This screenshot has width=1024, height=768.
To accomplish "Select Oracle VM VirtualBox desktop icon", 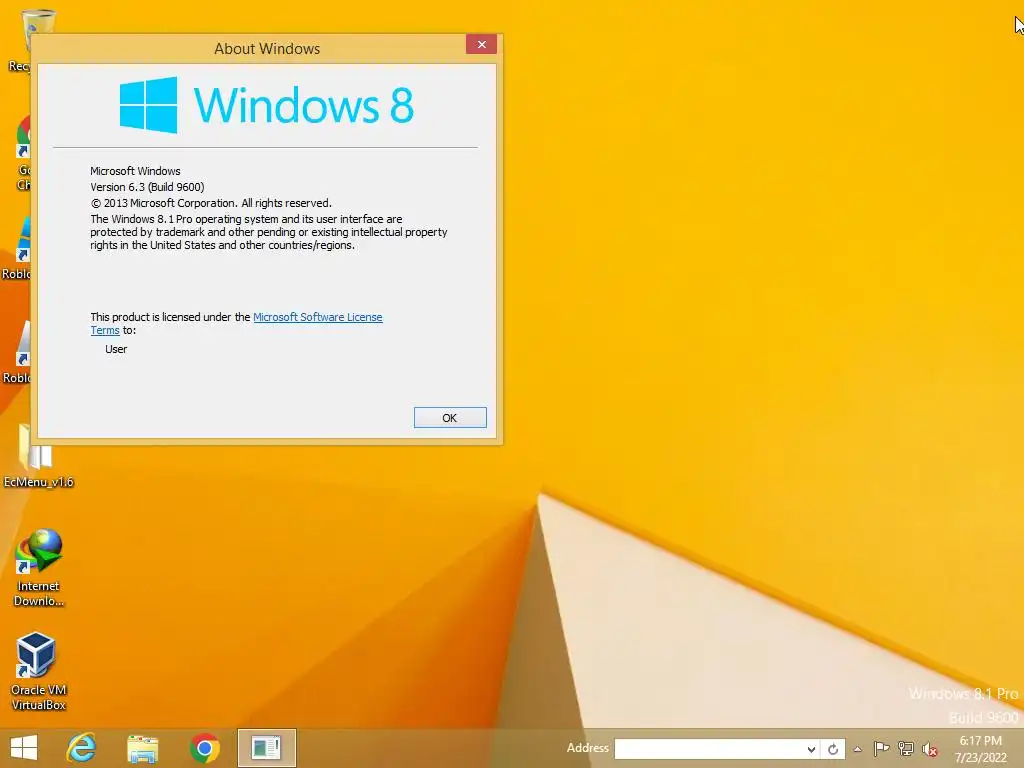I will pos(38,671).
